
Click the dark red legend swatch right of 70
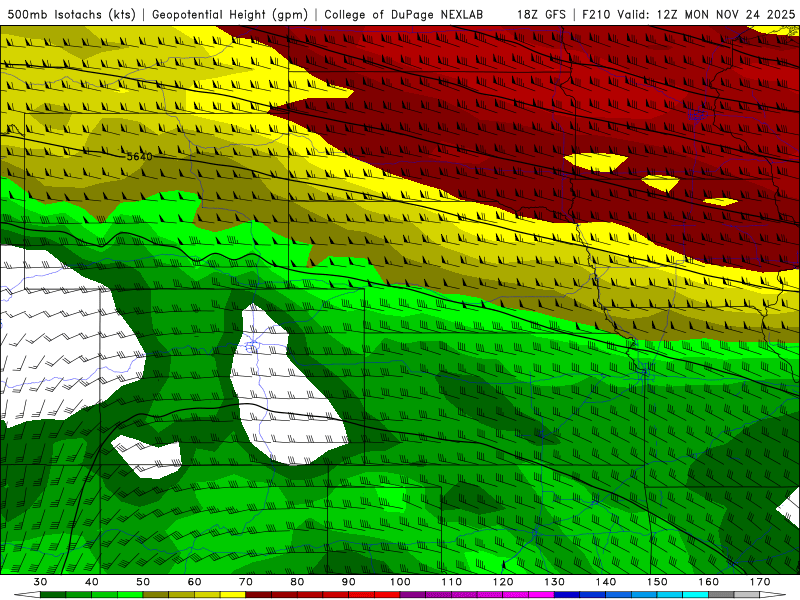259,595
